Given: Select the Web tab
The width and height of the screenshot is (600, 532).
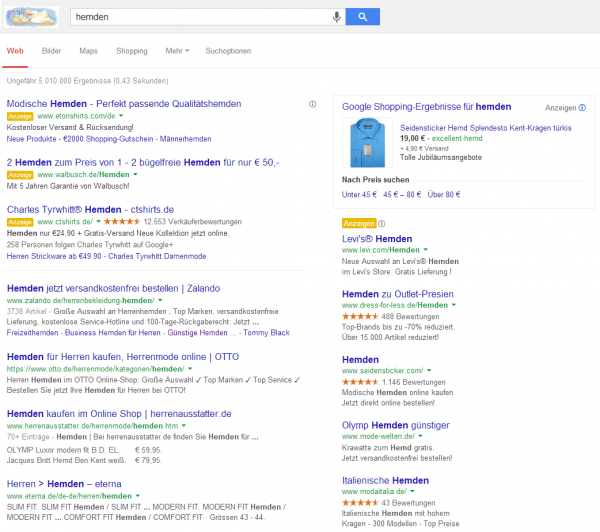Looking at the screenshot, I should coord(15,51).
